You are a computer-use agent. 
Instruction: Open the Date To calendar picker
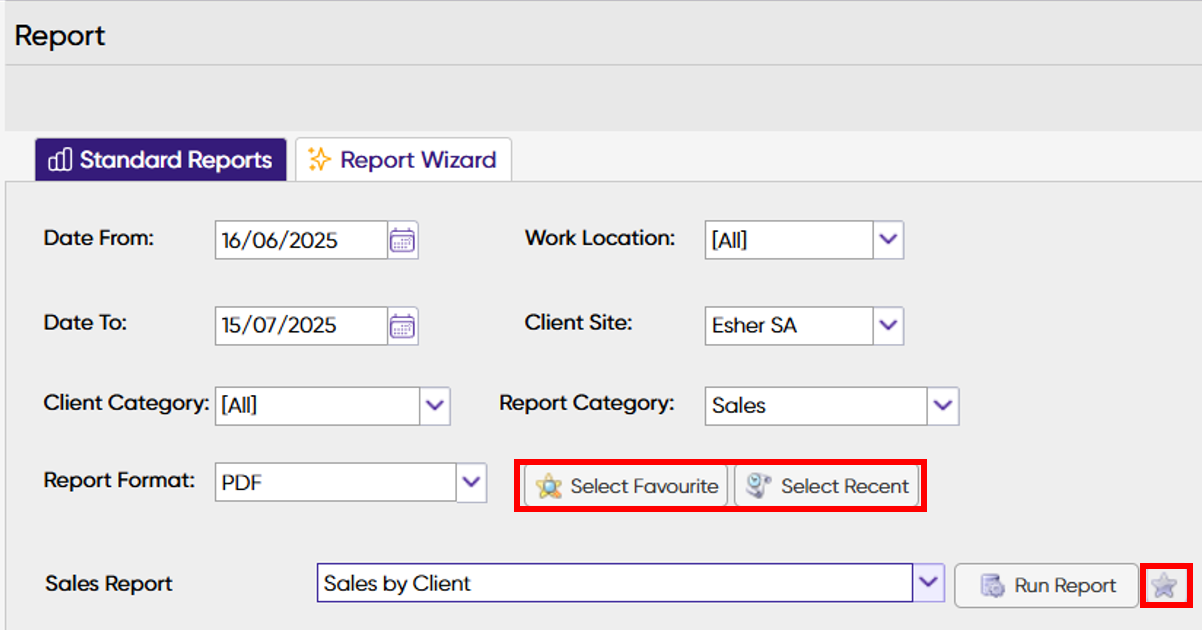403,326
